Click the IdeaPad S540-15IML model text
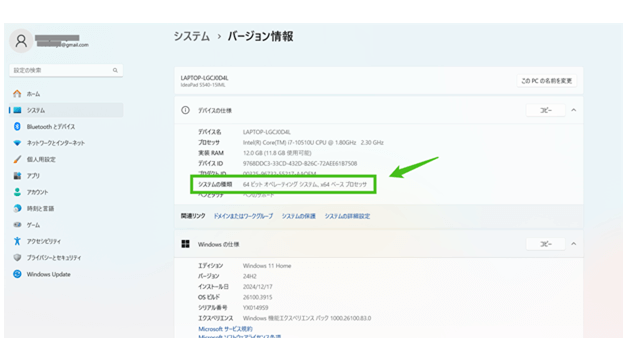 coord(203,85)
